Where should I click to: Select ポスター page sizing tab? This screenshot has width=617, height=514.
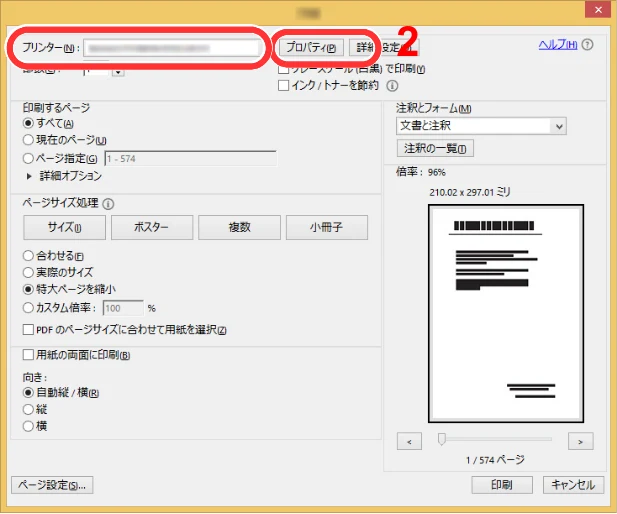point(152,227)
